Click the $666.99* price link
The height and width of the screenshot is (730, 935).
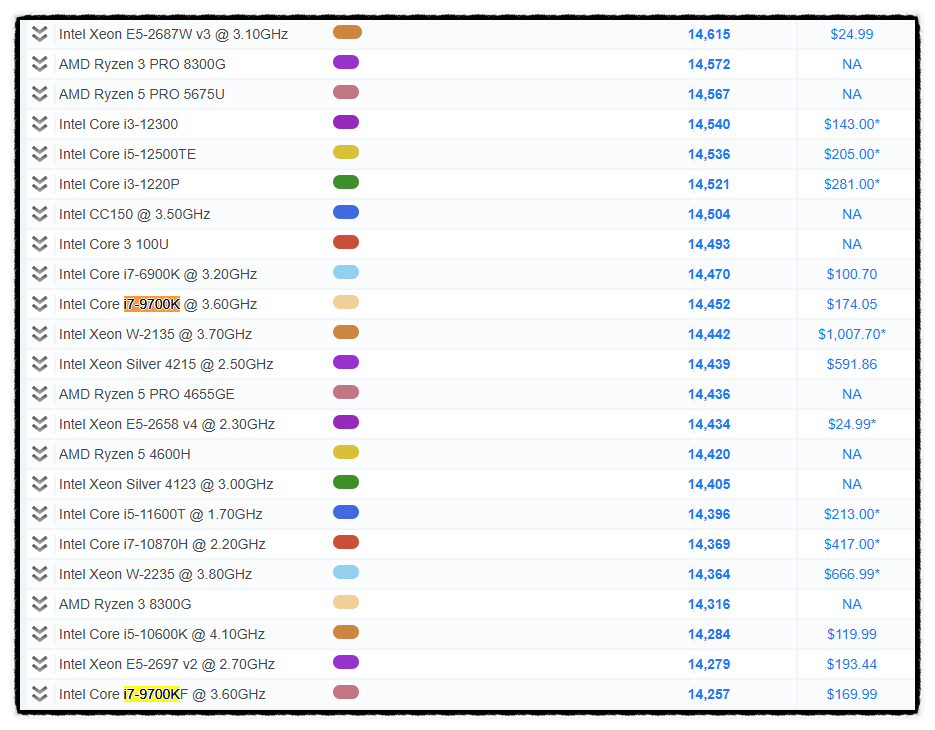coord(852,574)
